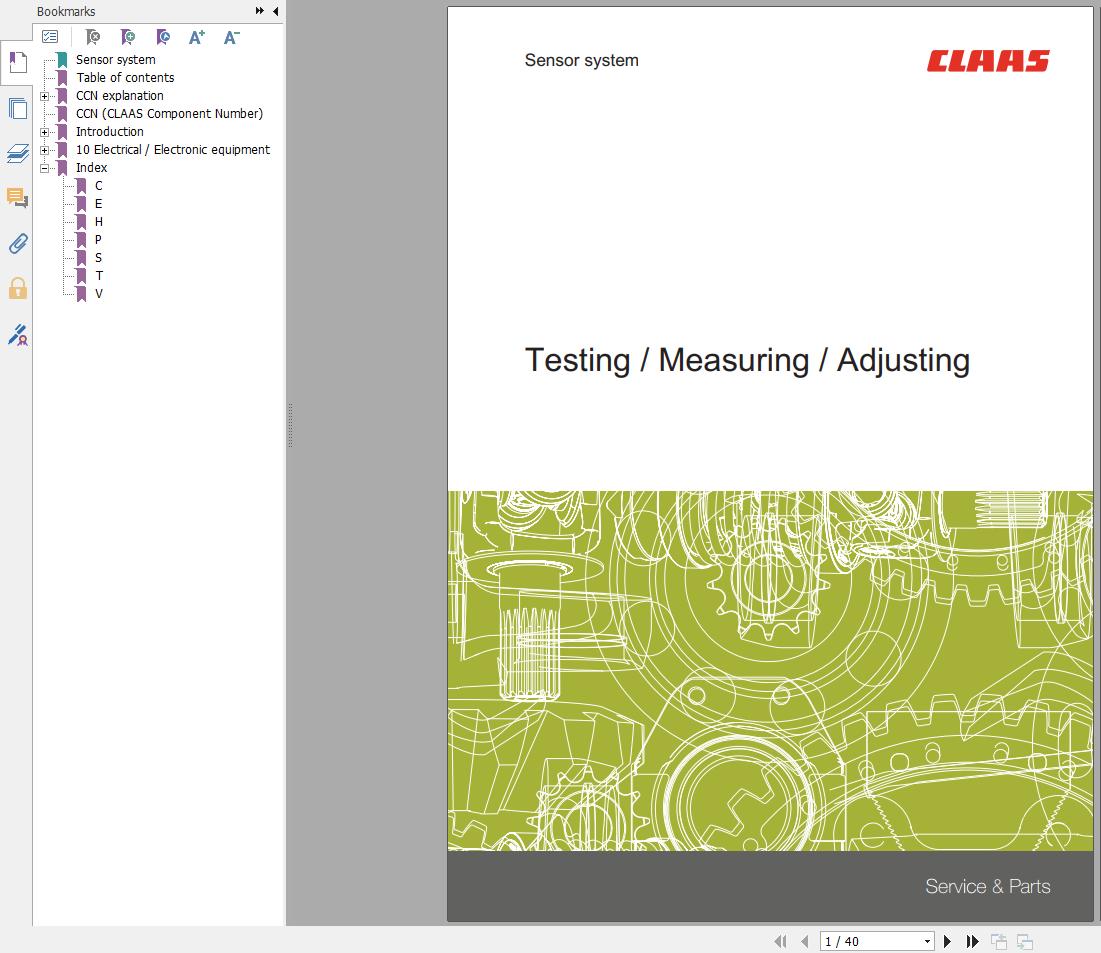This screenshot has width=1101, height=953.
Task: Increase bookmark font size with A+
Action: point(197,37)
